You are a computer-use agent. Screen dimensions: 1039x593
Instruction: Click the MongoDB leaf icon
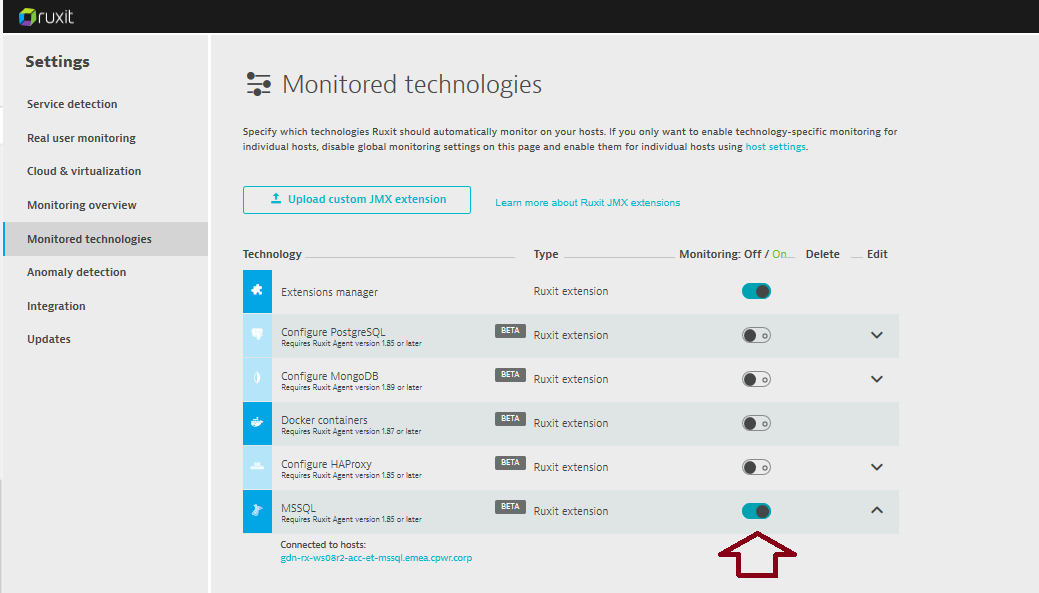coord(257,379)
